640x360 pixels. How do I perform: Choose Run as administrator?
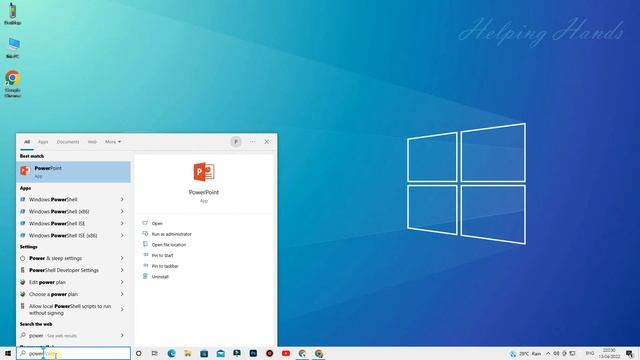coord(171,234)
